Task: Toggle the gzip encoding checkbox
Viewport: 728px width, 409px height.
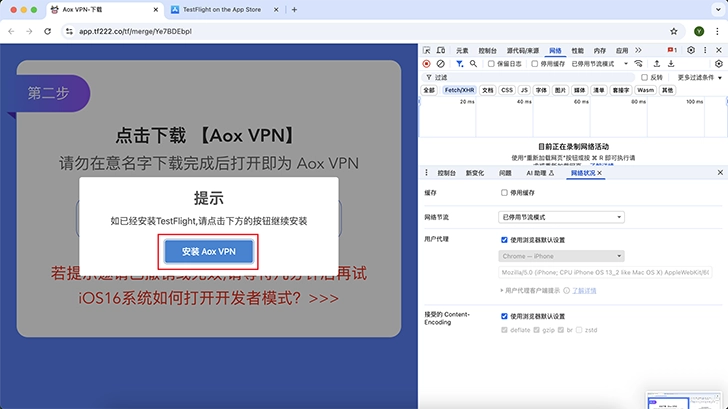Action: coord(536,330)
